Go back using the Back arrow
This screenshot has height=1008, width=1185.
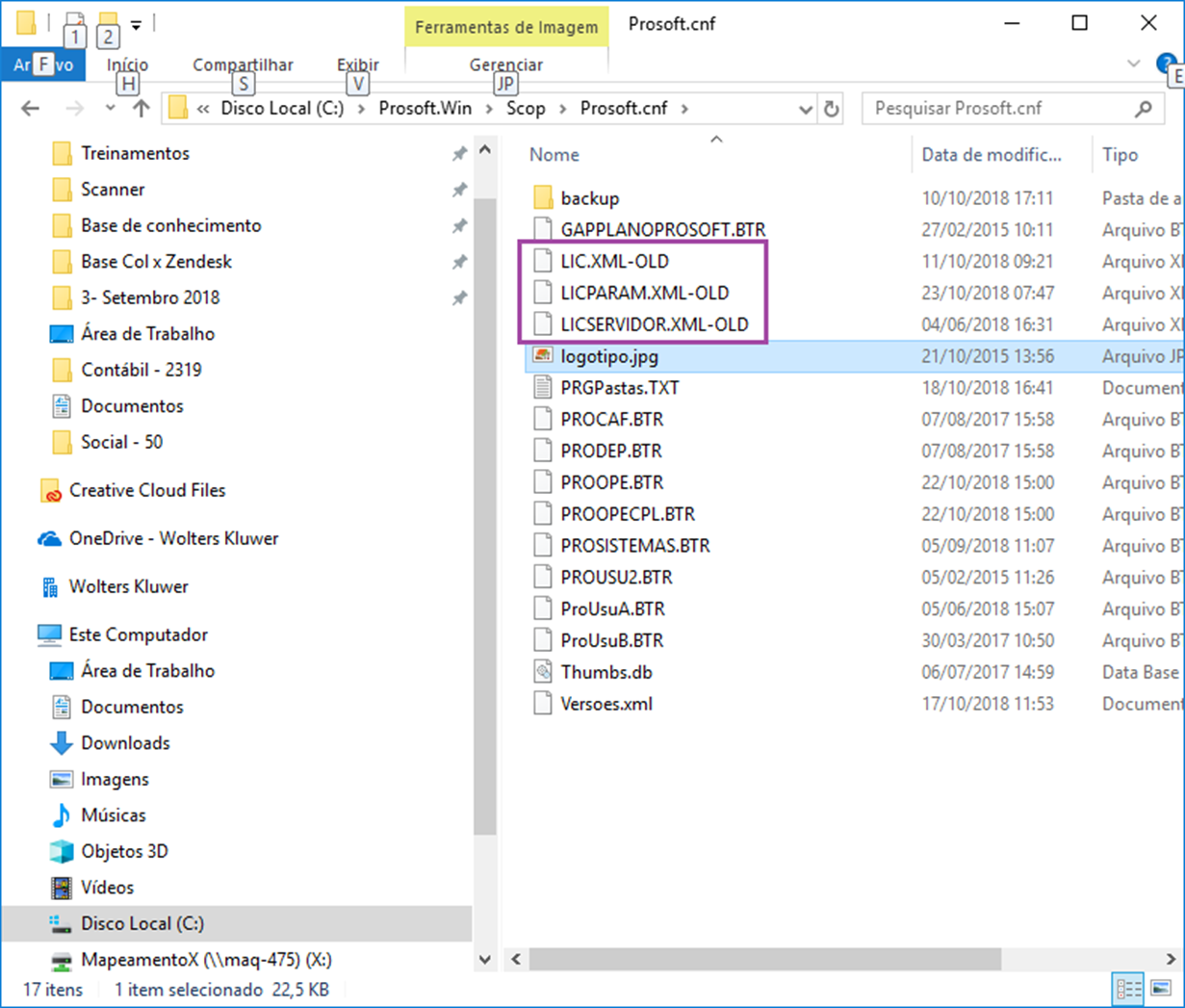tap(31, 109)
